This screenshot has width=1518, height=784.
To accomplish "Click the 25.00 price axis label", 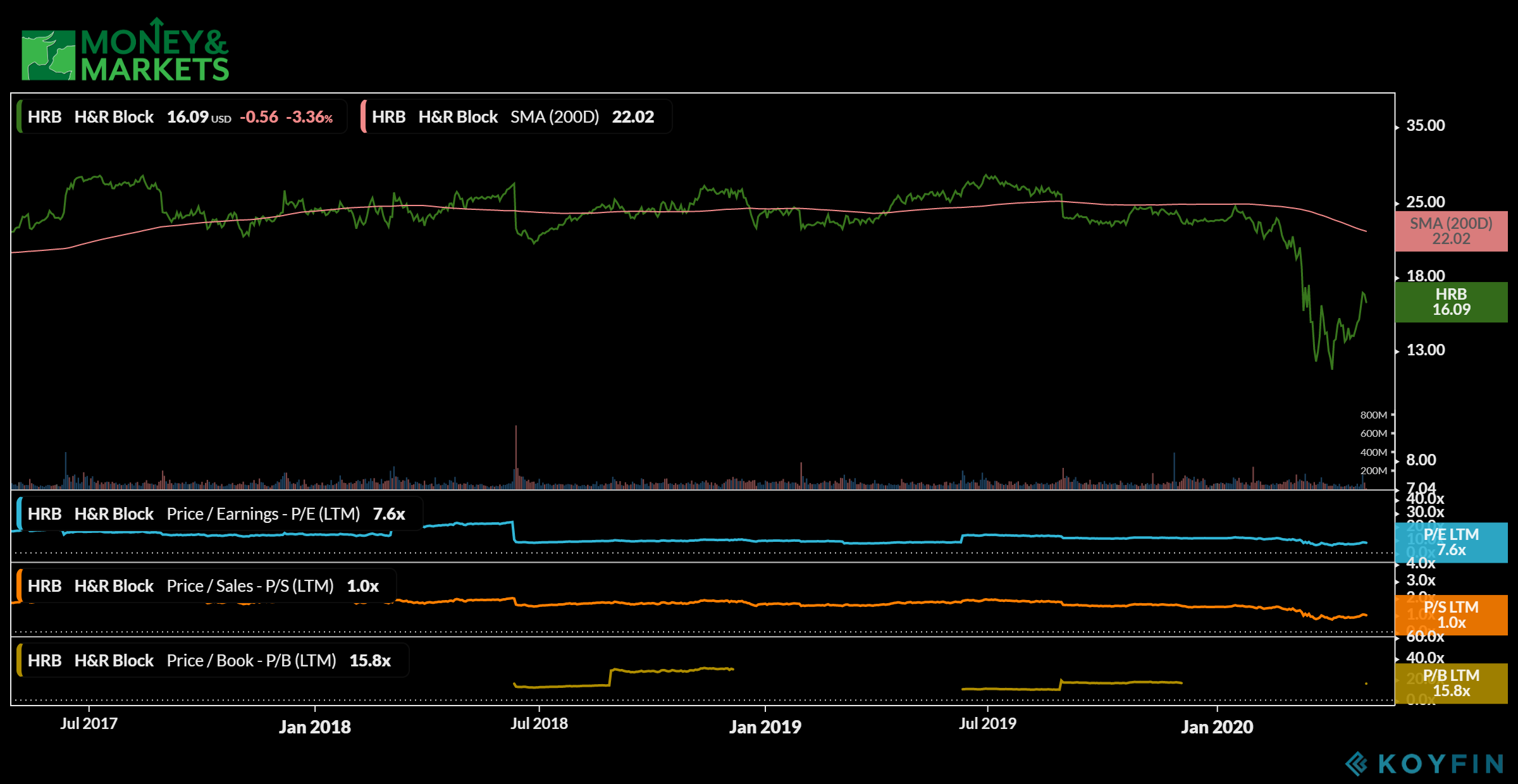I will 1426,202.
